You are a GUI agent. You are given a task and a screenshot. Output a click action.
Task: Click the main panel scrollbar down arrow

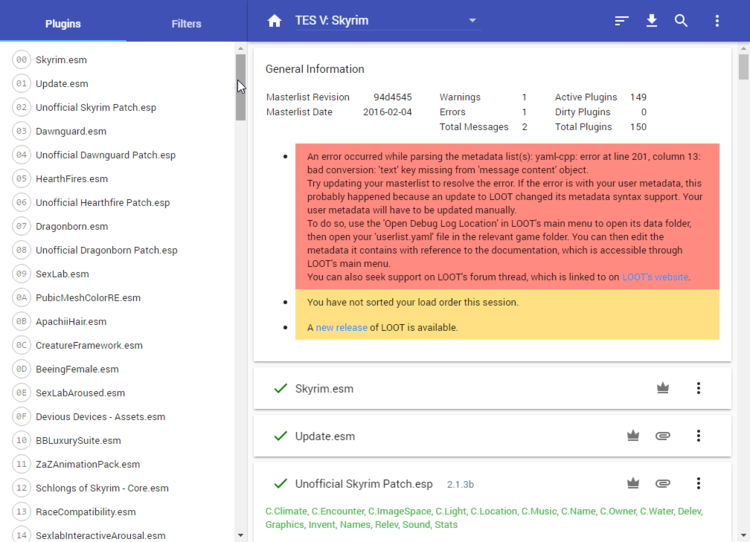(x=743, y=535)
